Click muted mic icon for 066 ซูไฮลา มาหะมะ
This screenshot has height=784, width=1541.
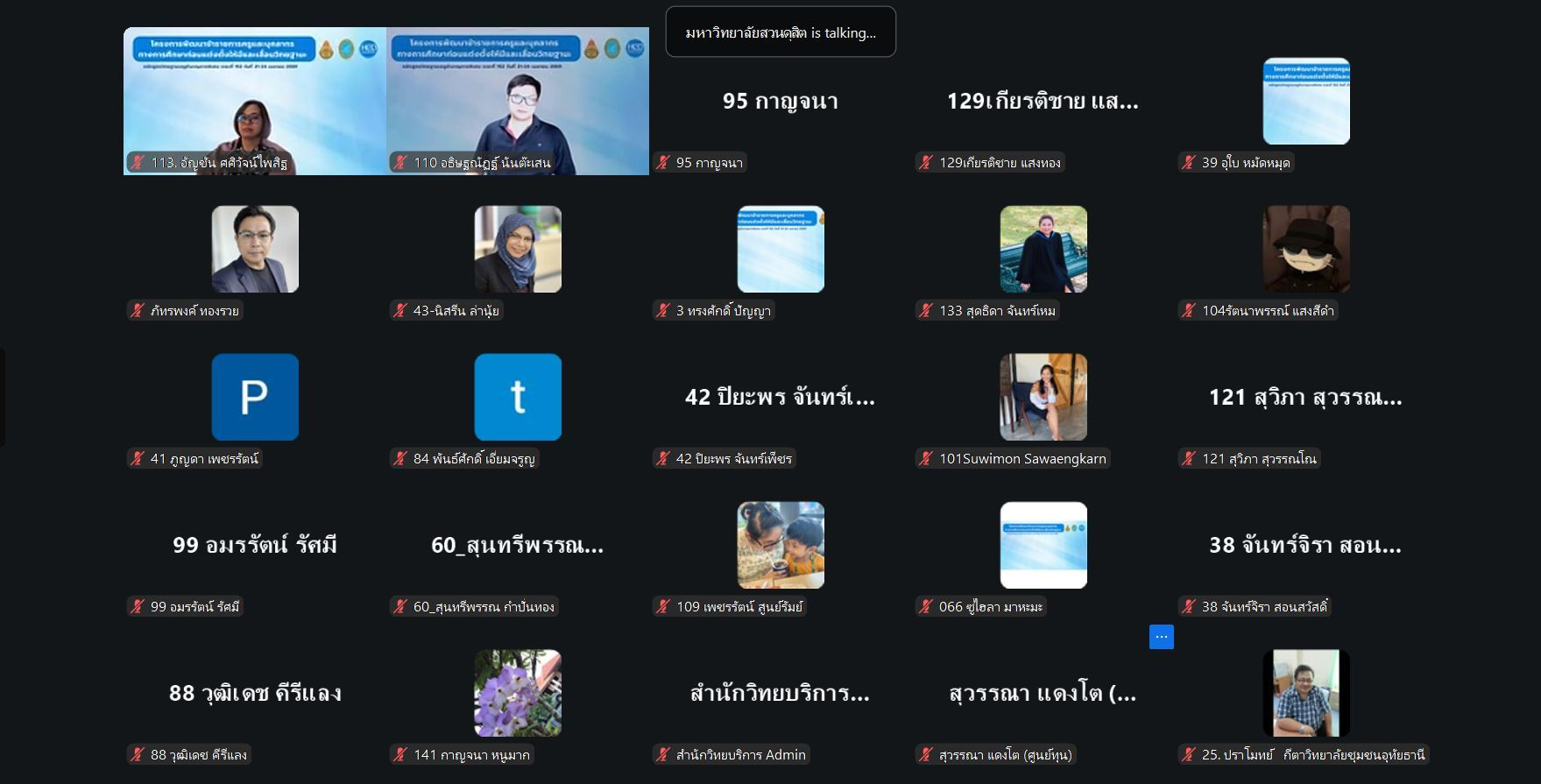pyautogui.click(x=926, y=607)
